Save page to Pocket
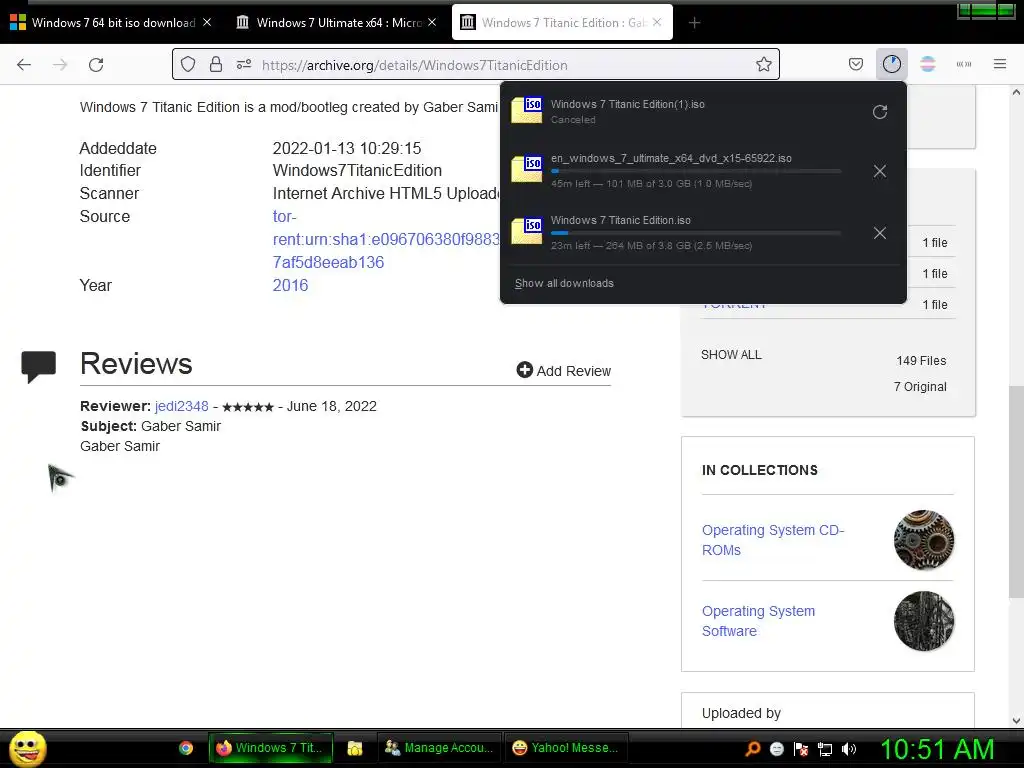Image resolution: width=1024 pixels, height=768 pixels. pos(856,64)
